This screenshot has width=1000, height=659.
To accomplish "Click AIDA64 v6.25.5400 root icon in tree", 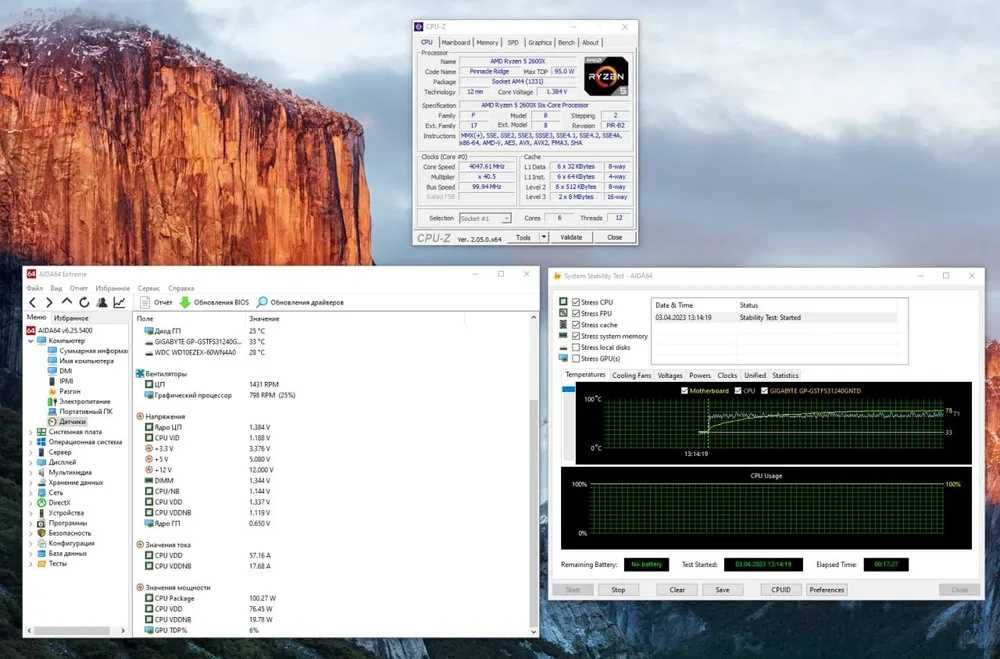I will [31, 330].
